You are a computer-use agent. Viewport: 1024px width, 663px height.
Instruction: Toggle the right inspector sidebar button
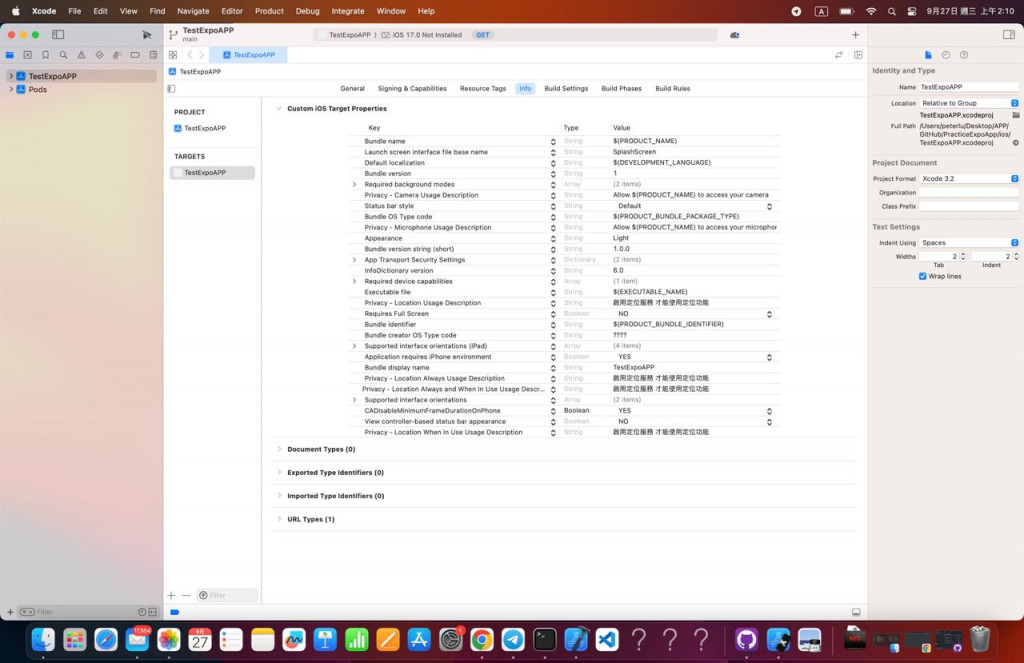point(1008,35)
